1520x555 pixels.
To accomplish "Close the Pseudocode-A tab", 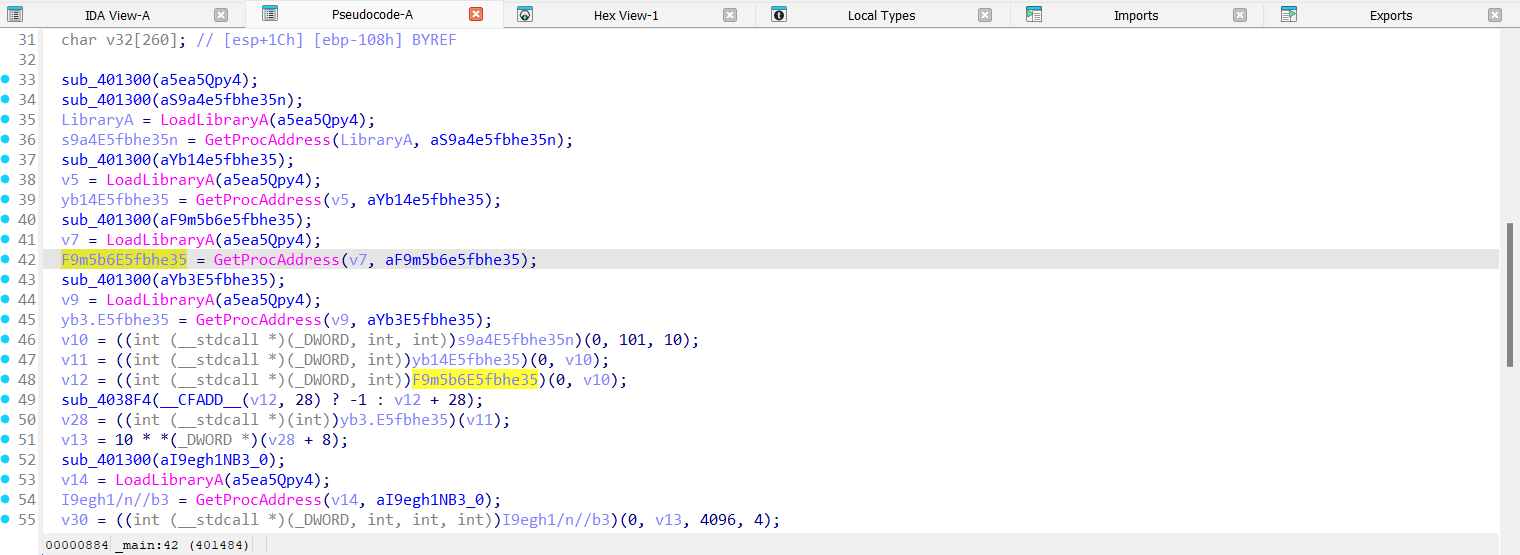I will pos(476,14).
